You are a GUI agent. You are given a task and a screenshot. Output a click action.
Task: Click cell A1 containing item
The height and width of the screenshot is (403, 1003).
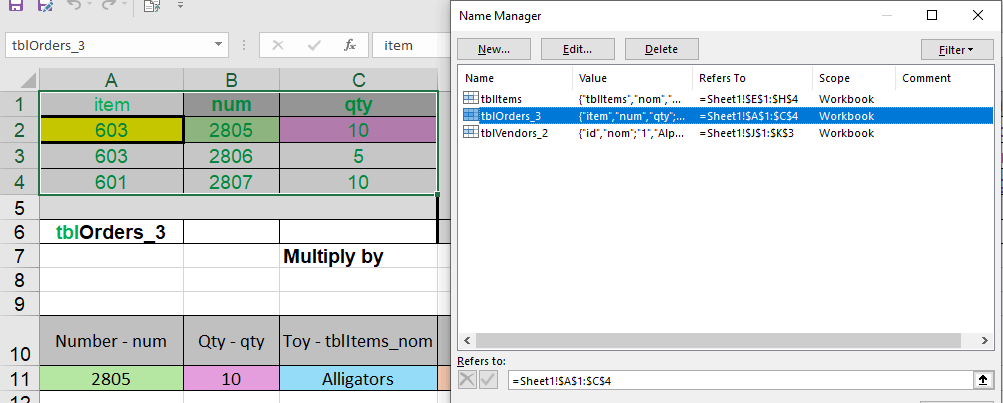click(x=112, y=105)
